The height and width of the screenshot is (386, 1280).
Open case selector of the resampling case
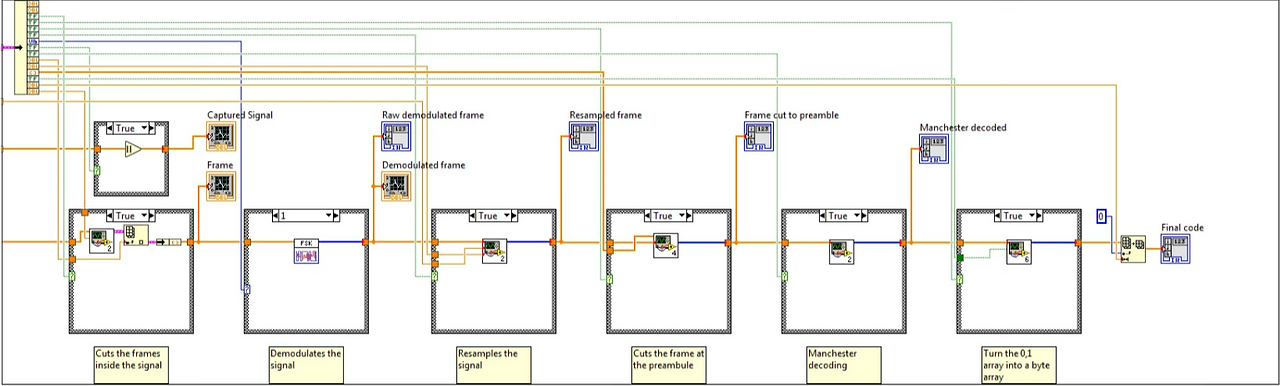pos(494,216)
